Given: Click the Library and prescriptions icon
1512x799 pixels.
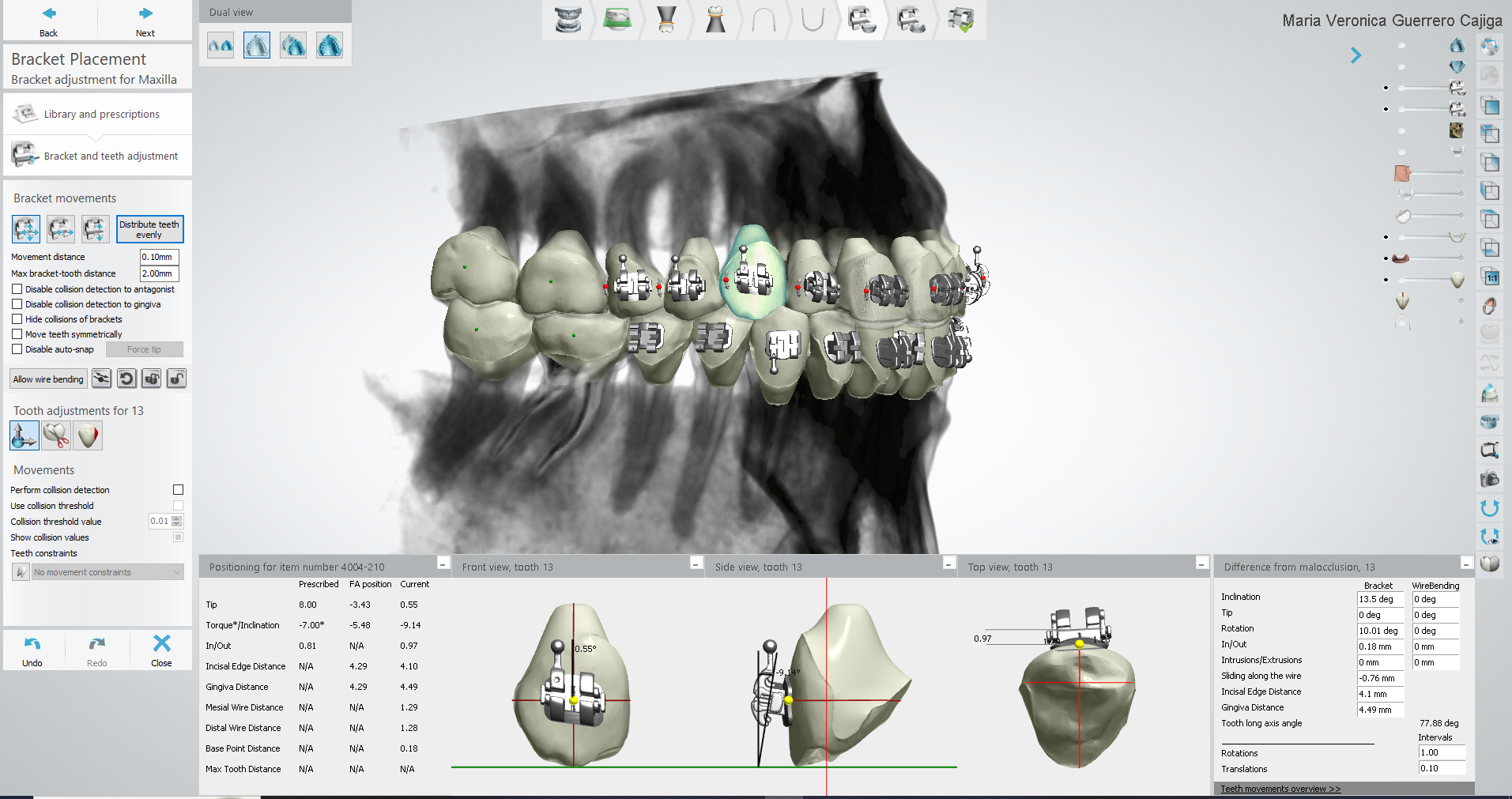Looking at the screenshot, I should point(25,114).
